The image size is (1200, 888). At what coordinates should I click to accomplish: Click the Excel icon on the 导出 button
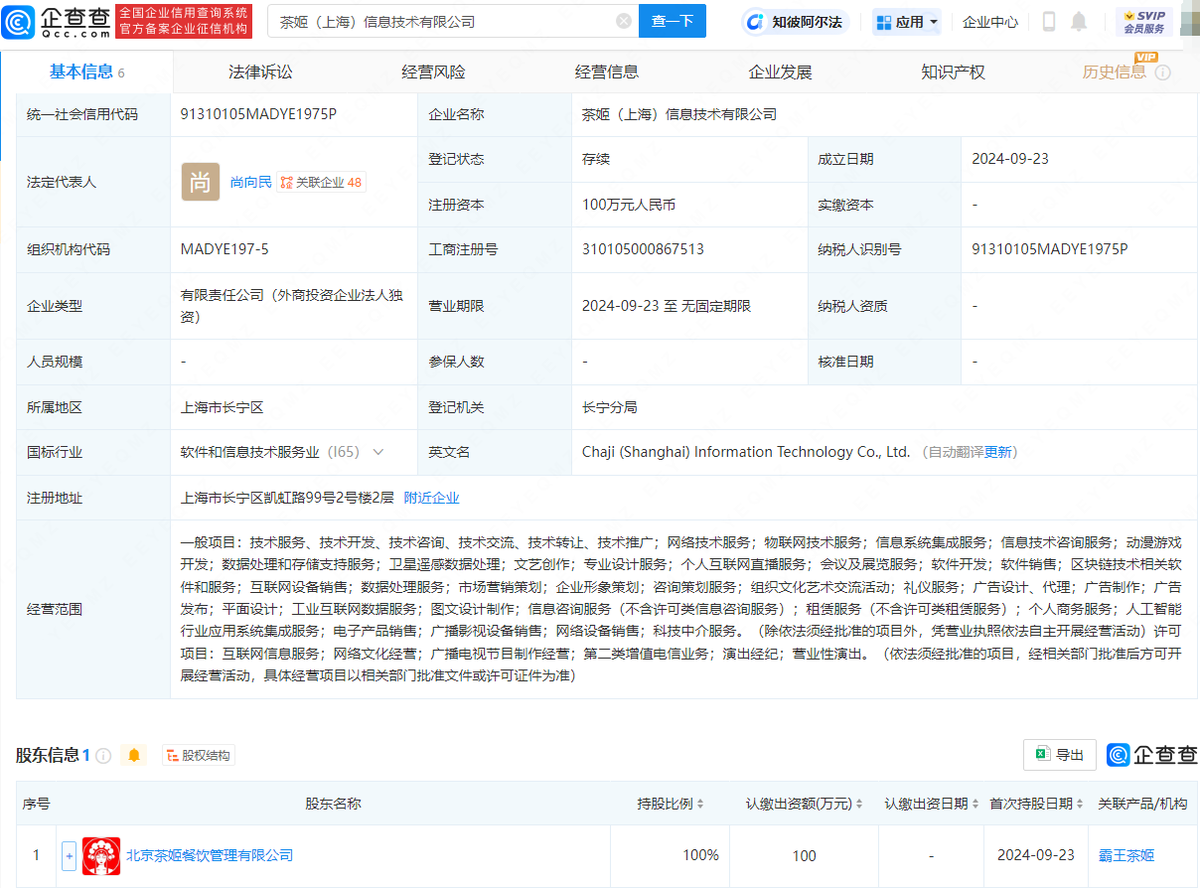(x=1044, y=755)
